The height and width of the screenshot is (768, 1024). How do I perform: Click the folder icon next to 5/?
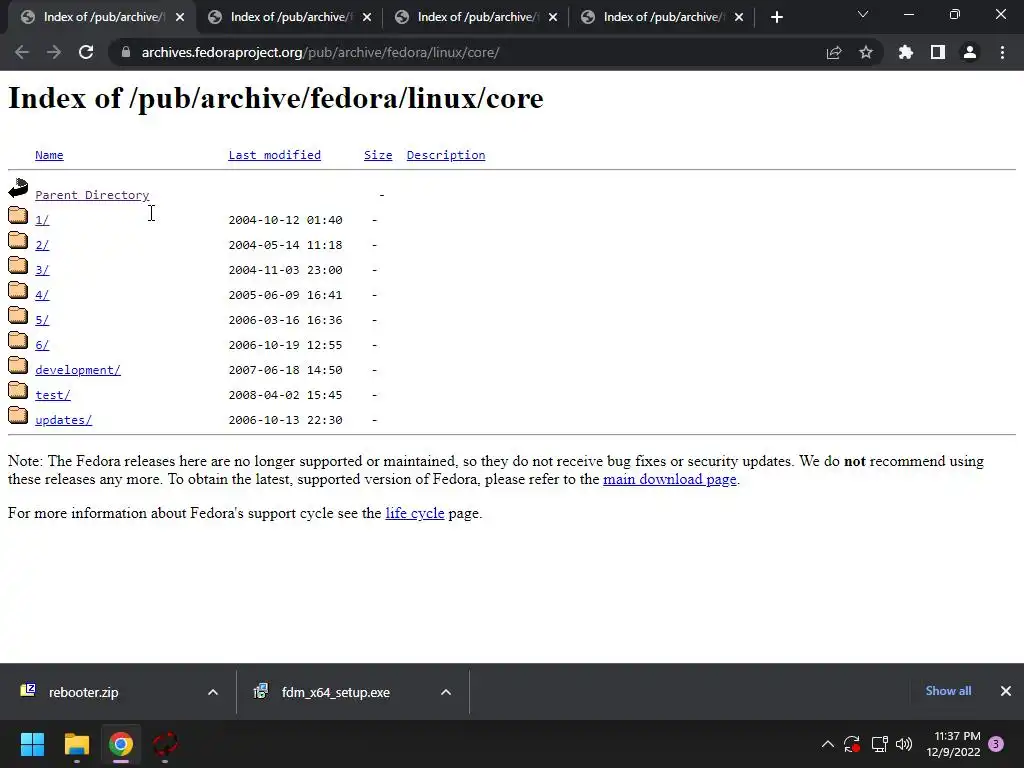18,315
